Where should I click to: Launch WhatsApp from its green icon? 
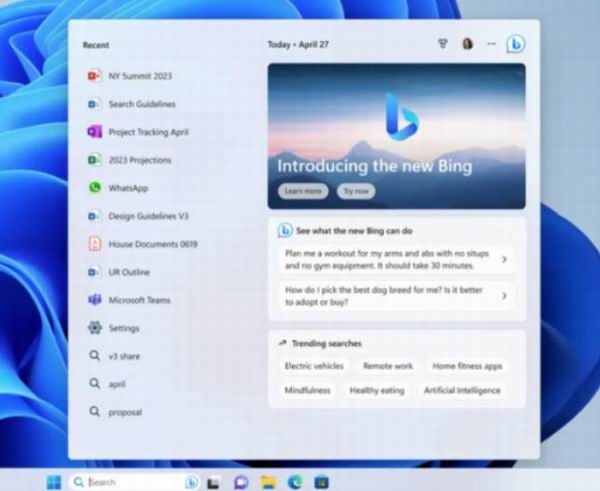[95, 188]
